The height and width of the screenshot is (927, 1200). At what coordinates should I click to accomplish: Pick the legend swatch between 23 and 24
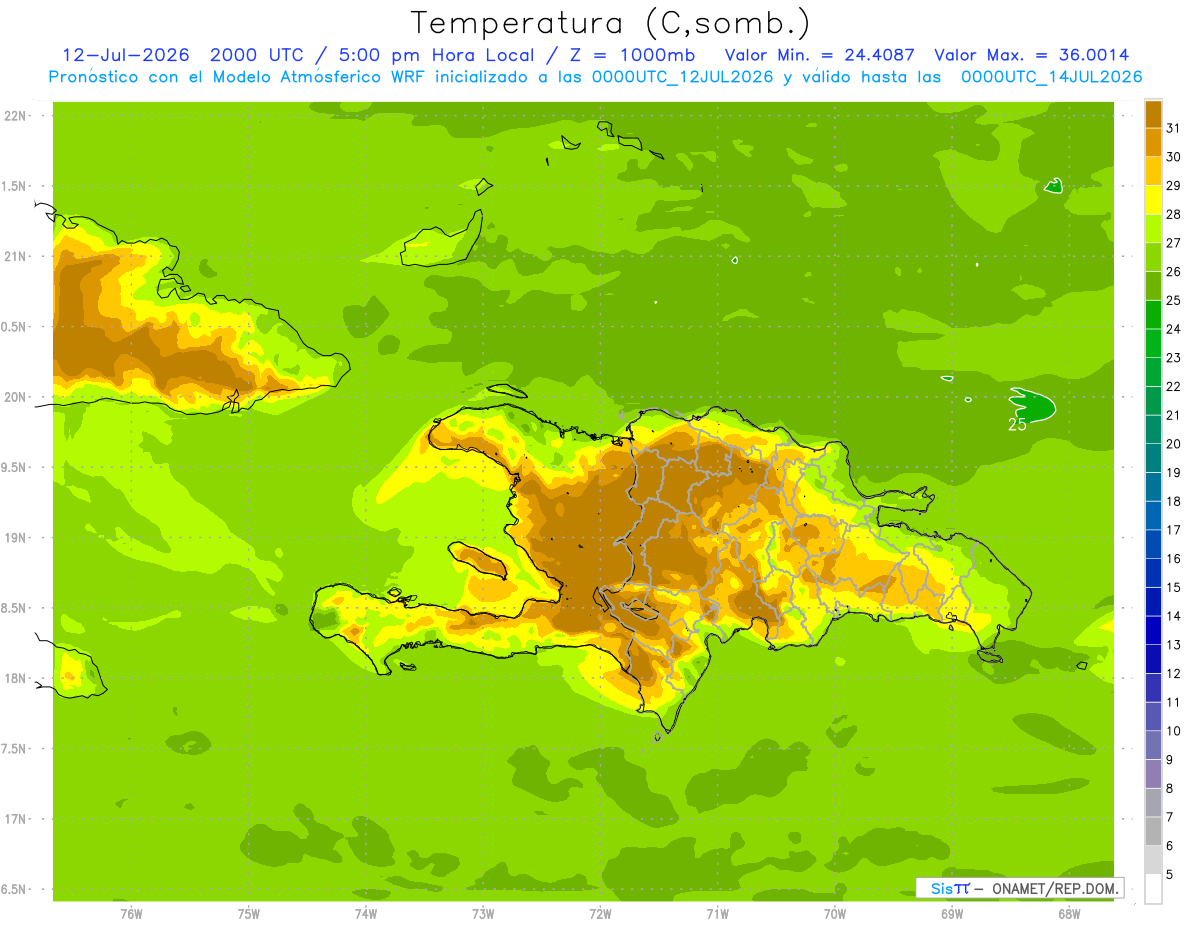click(x=1153, y=343)
